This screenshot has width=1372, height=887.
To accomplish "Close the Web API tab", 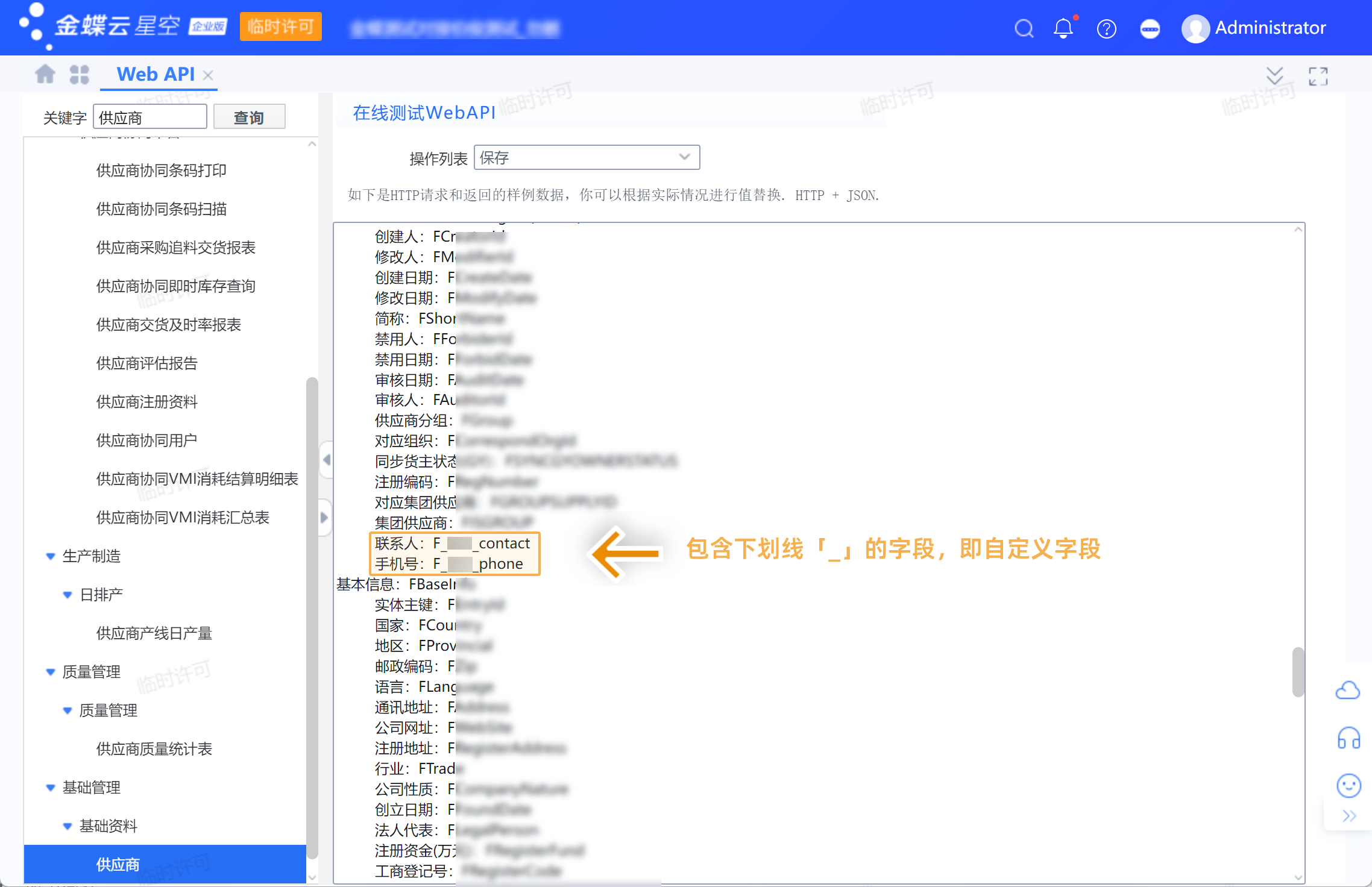I will tap(208, 75).
